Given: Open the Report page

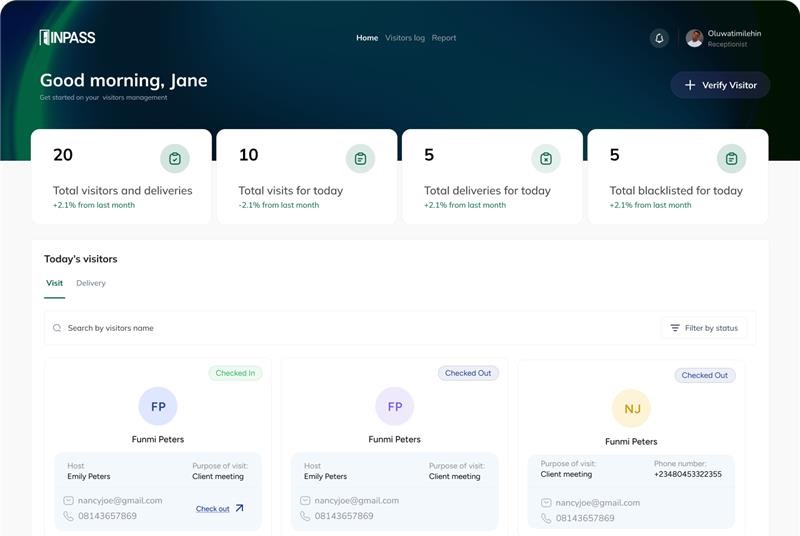Looking at the screenshot, I should coord(444,38).
